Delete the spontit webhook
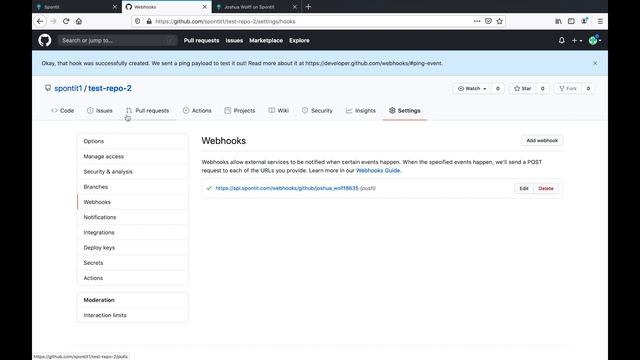Screen dimensions: 640x360 click(546, 189)
